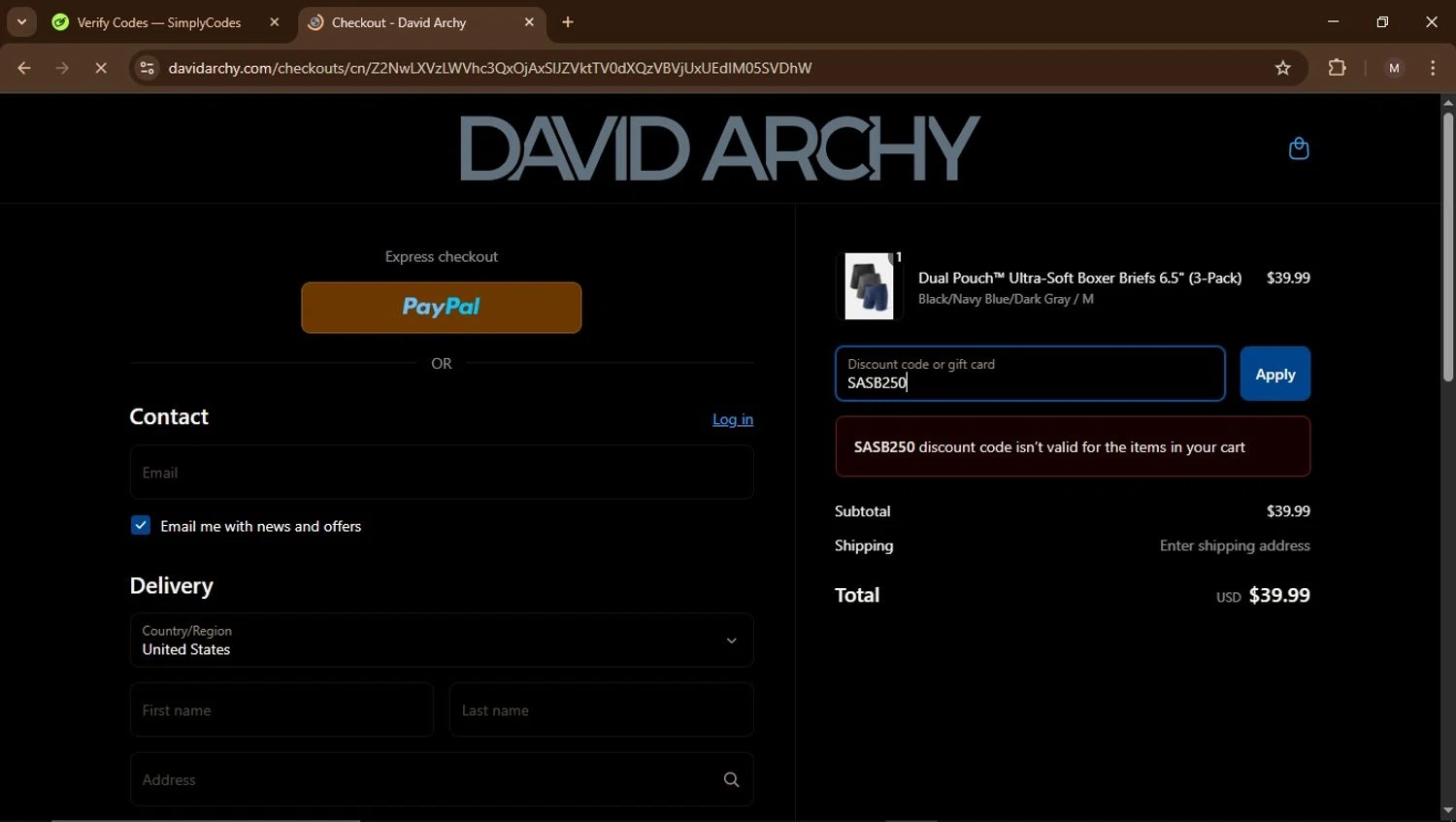The height and width of the screenshot is (822, 1456).
Task: Click the Delivery section heading
Action: tap(172, 585)
